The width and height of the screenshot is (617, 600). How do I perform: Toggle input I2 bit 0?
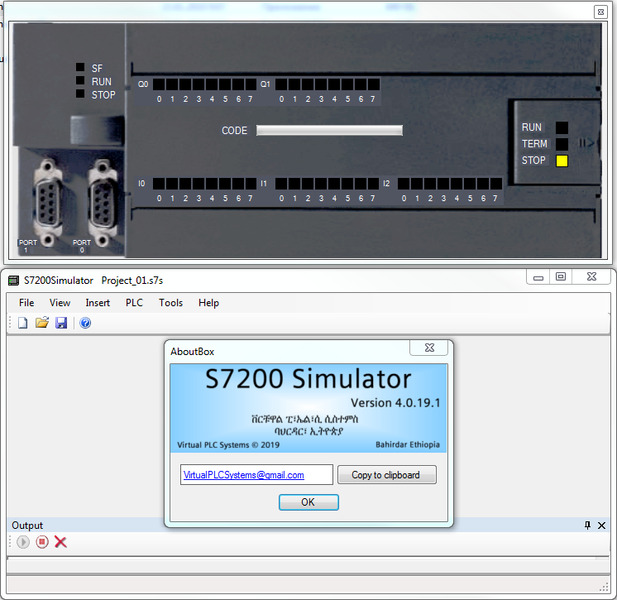[404, 184]
